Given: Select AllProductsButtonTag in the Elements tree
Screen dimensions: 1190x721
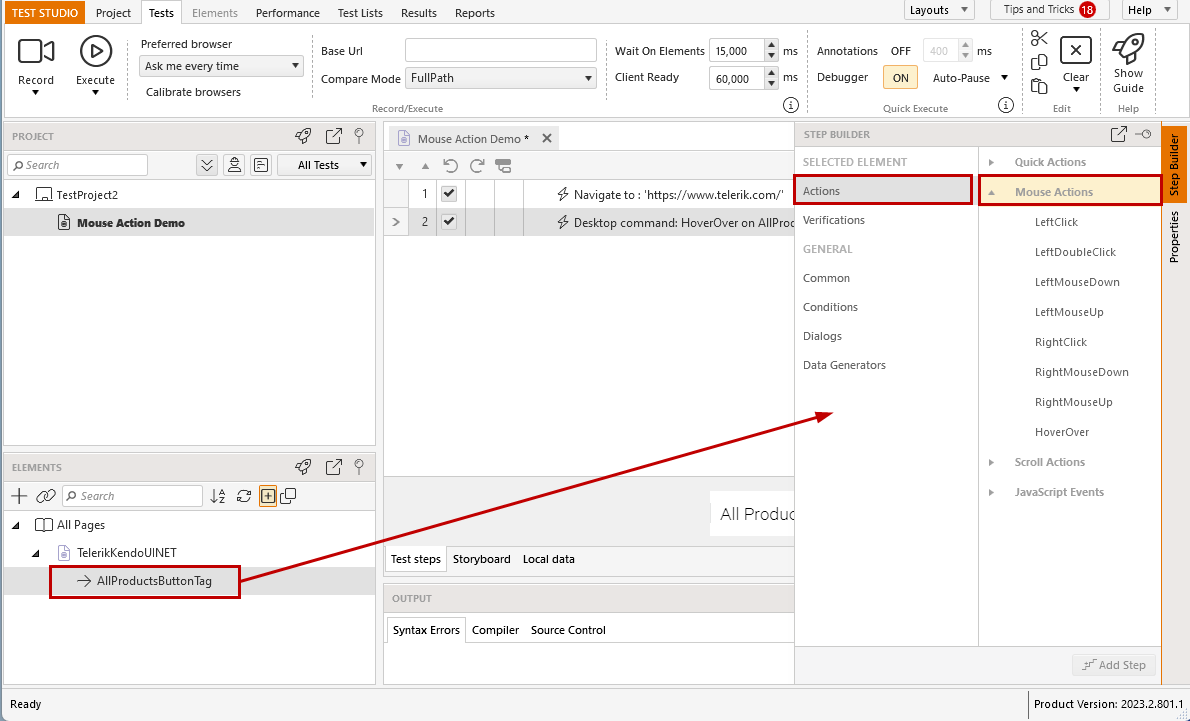Looking at the screenshot, I should 154,581.
